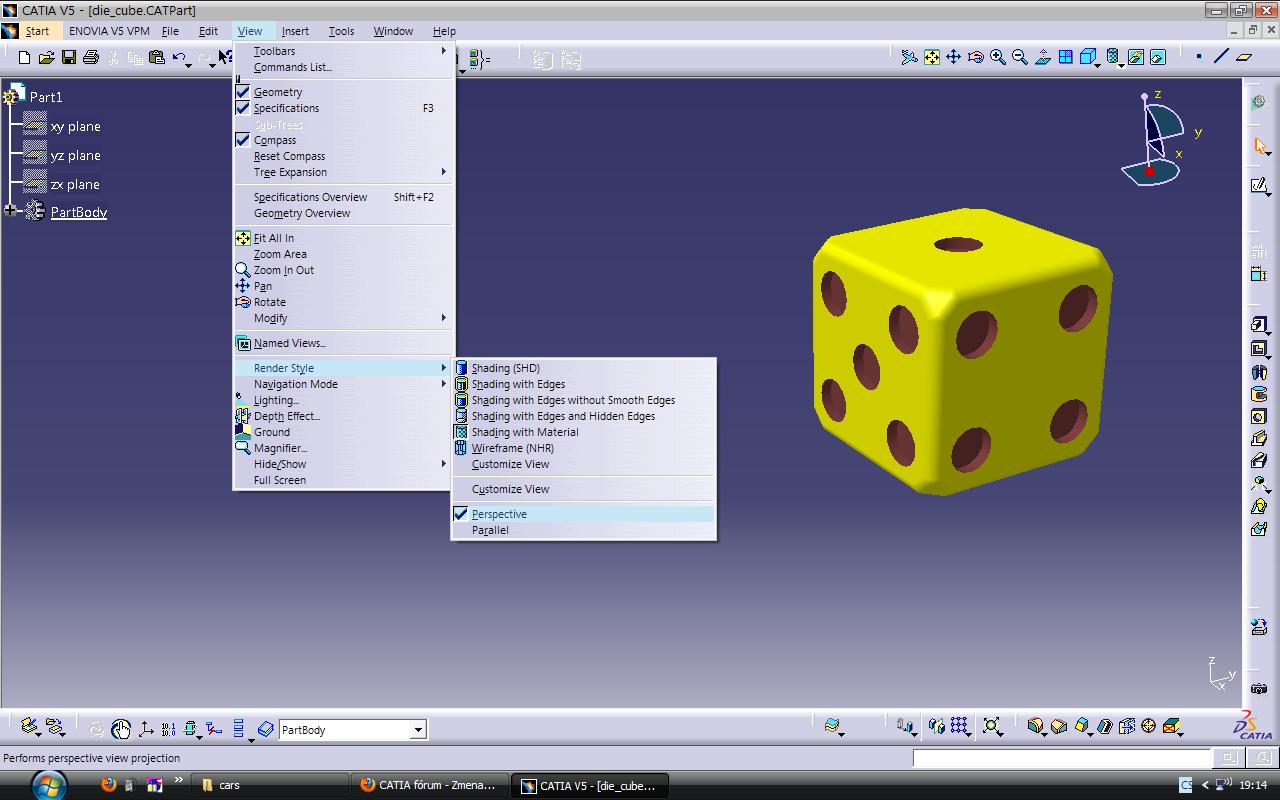Switch to CATIA fórum Firefox taskbar window
The width and height of the screenshot is (1280, 800).
pos(428,785)
